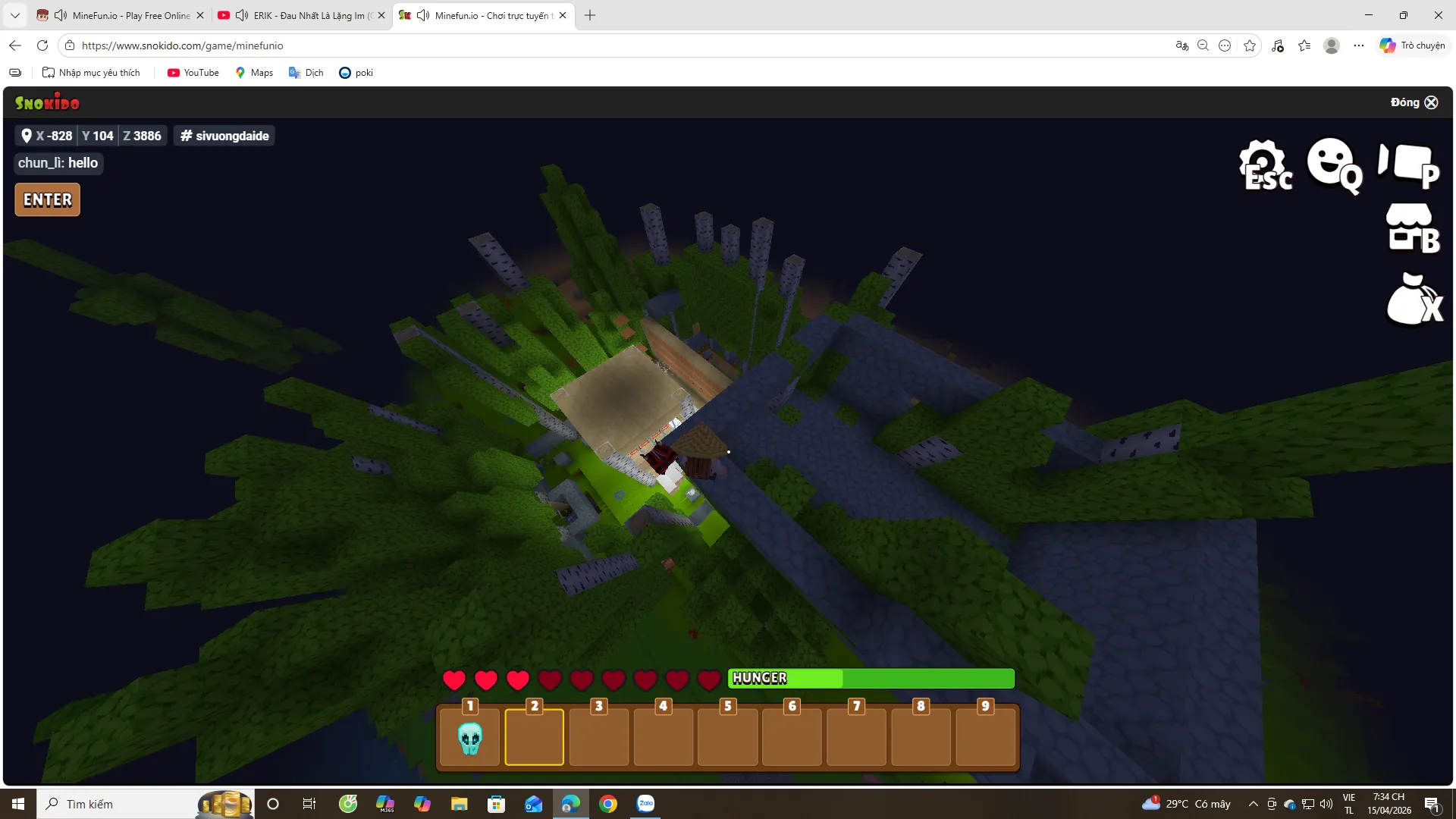Viewport: 1456px width, 819px height.
Task: Click the X -828 coordinate display
Action: (x=47, y=136)
